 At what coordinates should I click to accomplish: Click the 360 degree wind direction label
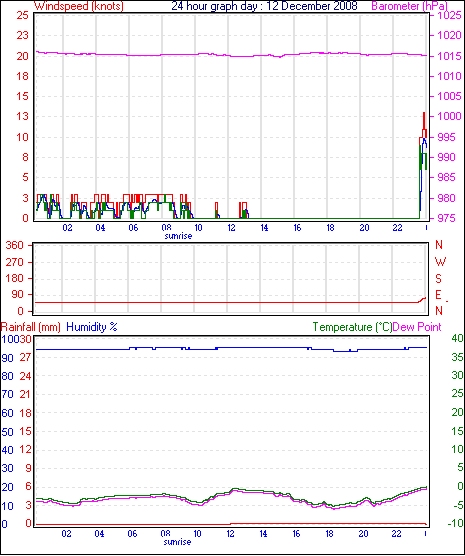pyautogui.click(x=15, y=245)
